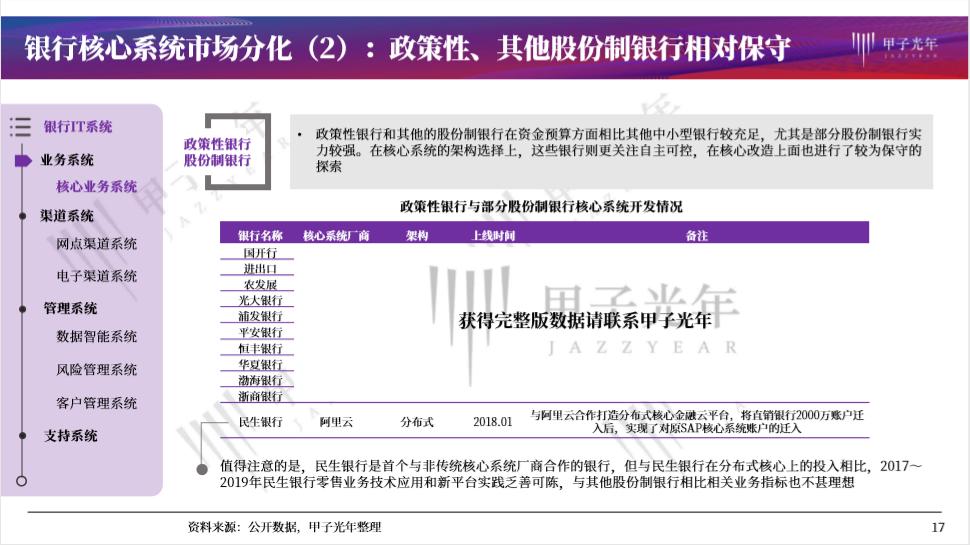Click the 核心系统厂商 column header
Screen dimensions: 970x545
tap(336, 236)
